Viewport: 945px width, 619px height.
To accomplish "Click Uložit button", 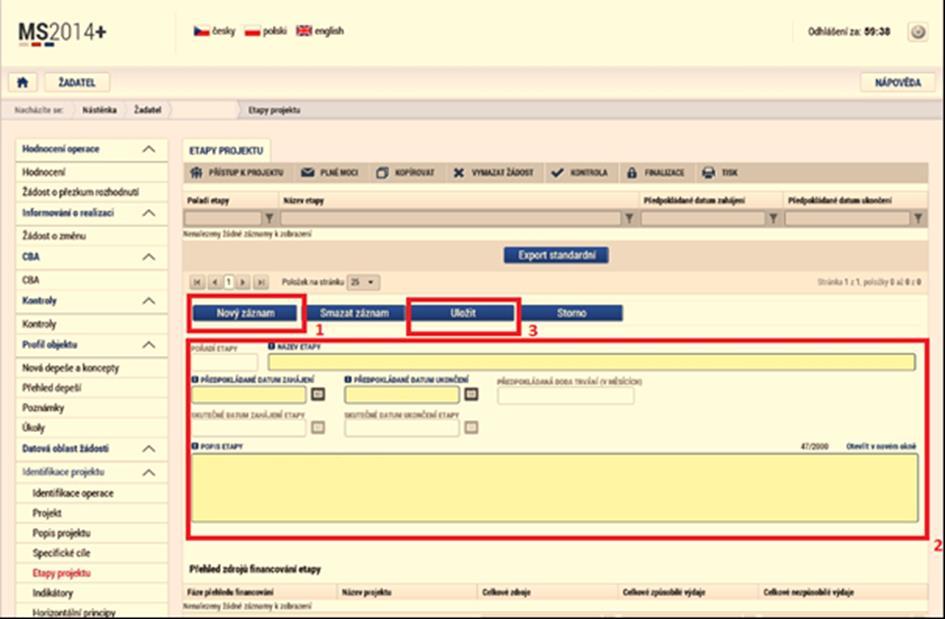I will tap(463, 313).
